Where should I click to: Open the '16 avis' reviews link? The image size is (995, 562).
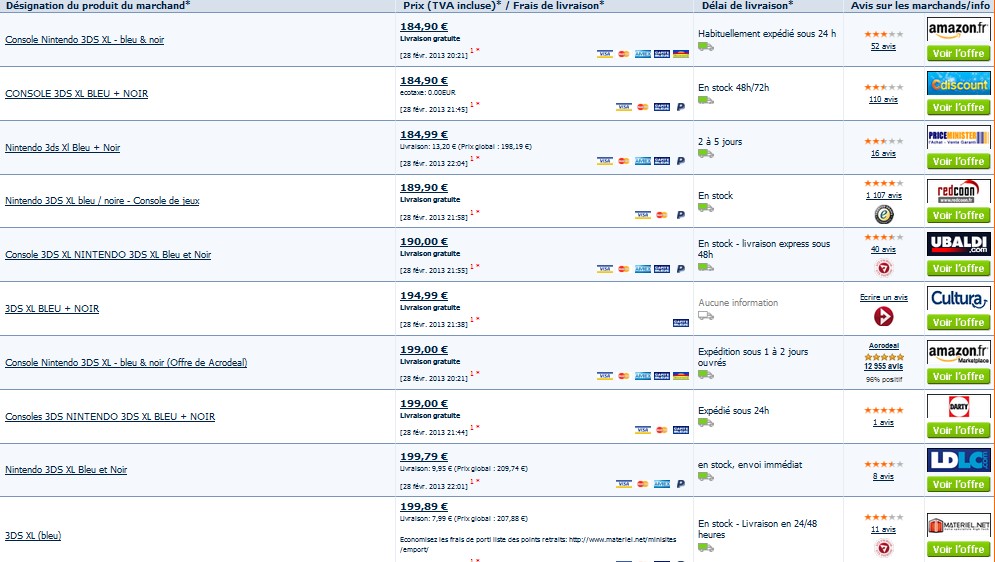click(883, 154)
